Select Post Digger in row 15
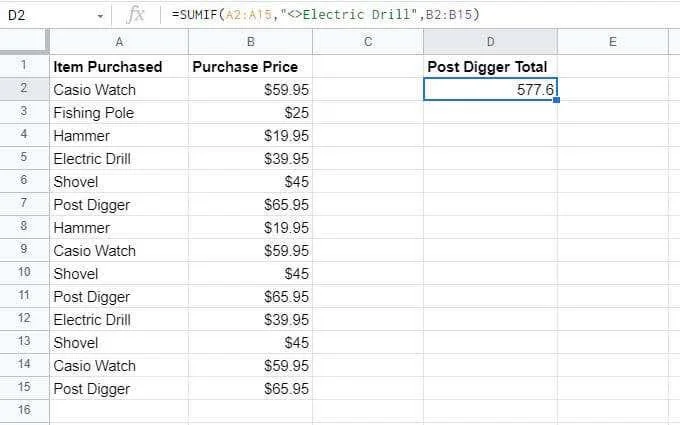This screenshot has height=425, width=680. (119, 388)
